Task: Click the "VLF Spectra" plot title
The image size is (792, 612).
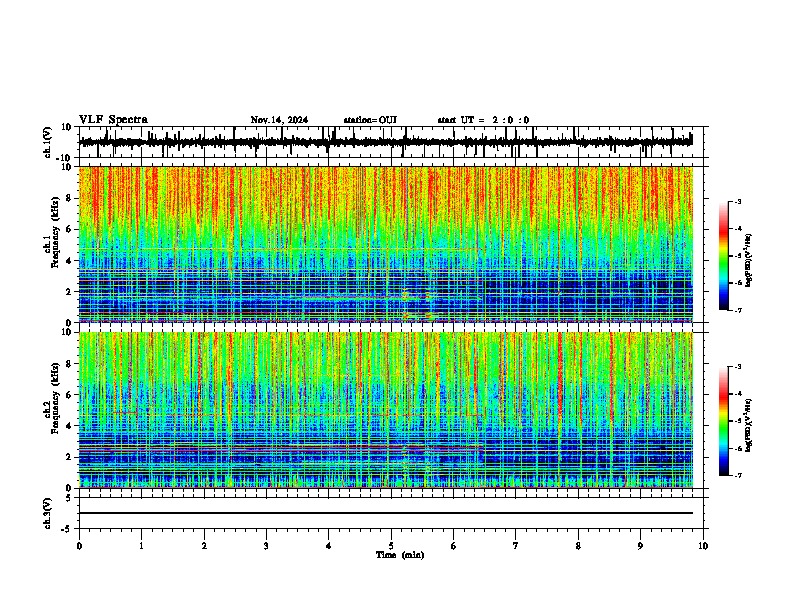Action: point(113,120)
